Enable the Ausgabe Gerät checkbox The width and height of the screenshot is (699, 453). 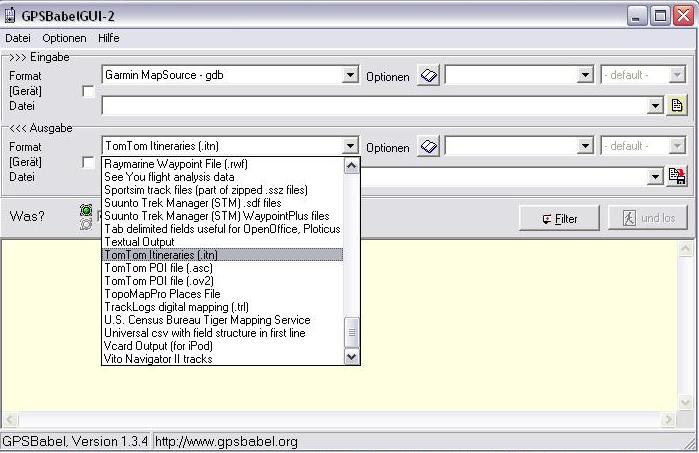click(88, 162)
